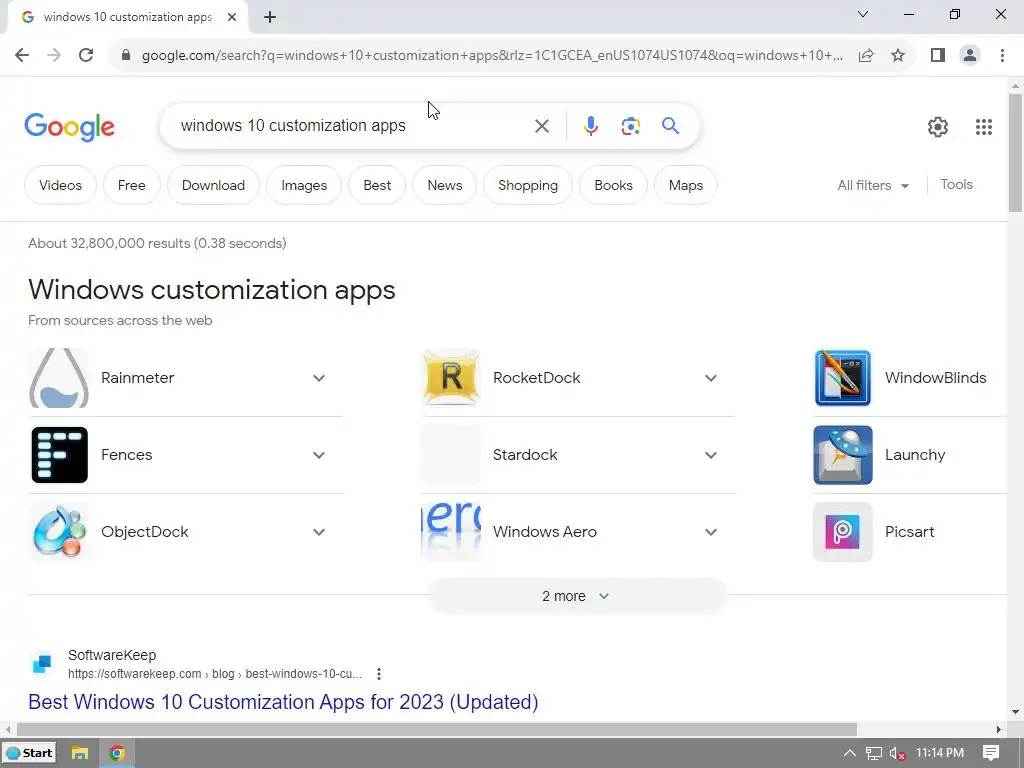Open the All filters dropdown
1024x768 pixels.
click(873, 185)
